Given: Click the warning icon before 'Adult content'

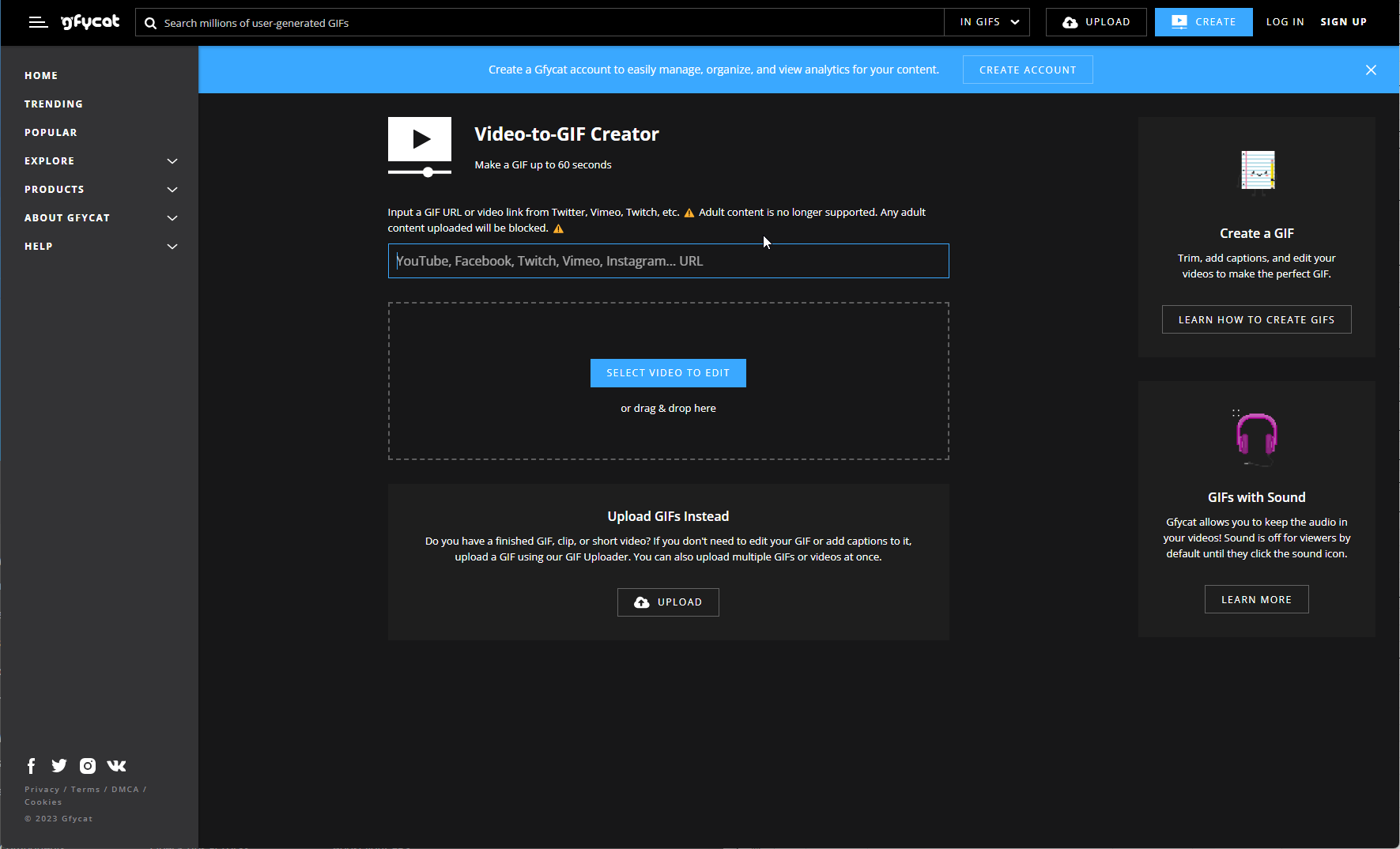Looking at the screenshot, I should click(x=689, y=213).
